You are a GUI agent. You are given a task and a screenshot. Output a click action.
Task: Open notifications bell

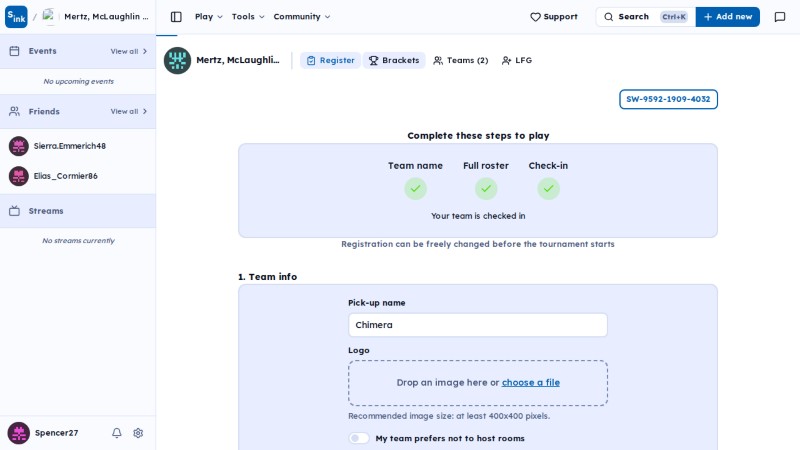117,433
